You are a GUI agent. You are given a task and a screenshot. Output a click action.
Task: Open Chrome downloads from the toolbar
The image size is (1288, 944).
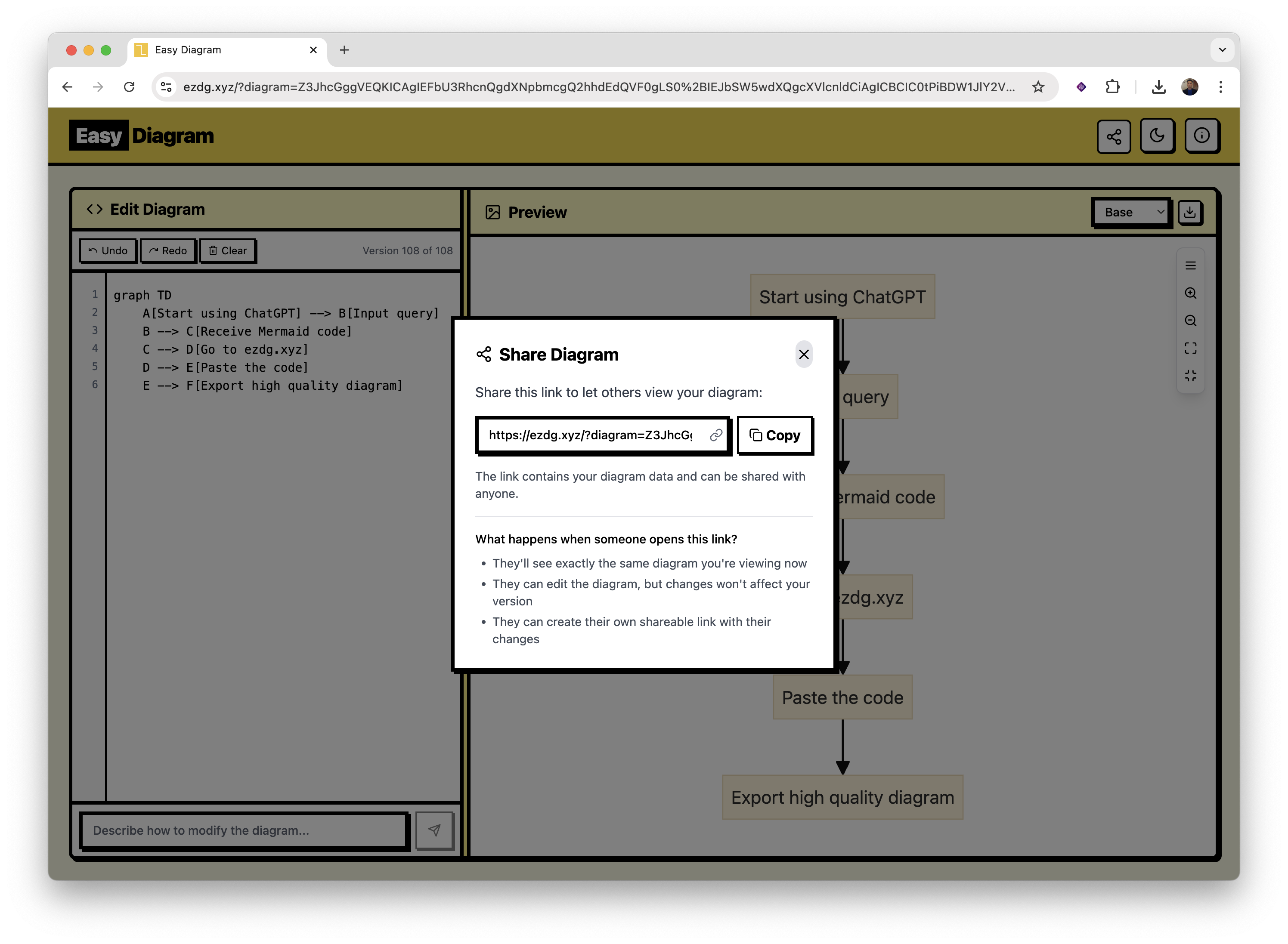click(x=1159, y=87)
